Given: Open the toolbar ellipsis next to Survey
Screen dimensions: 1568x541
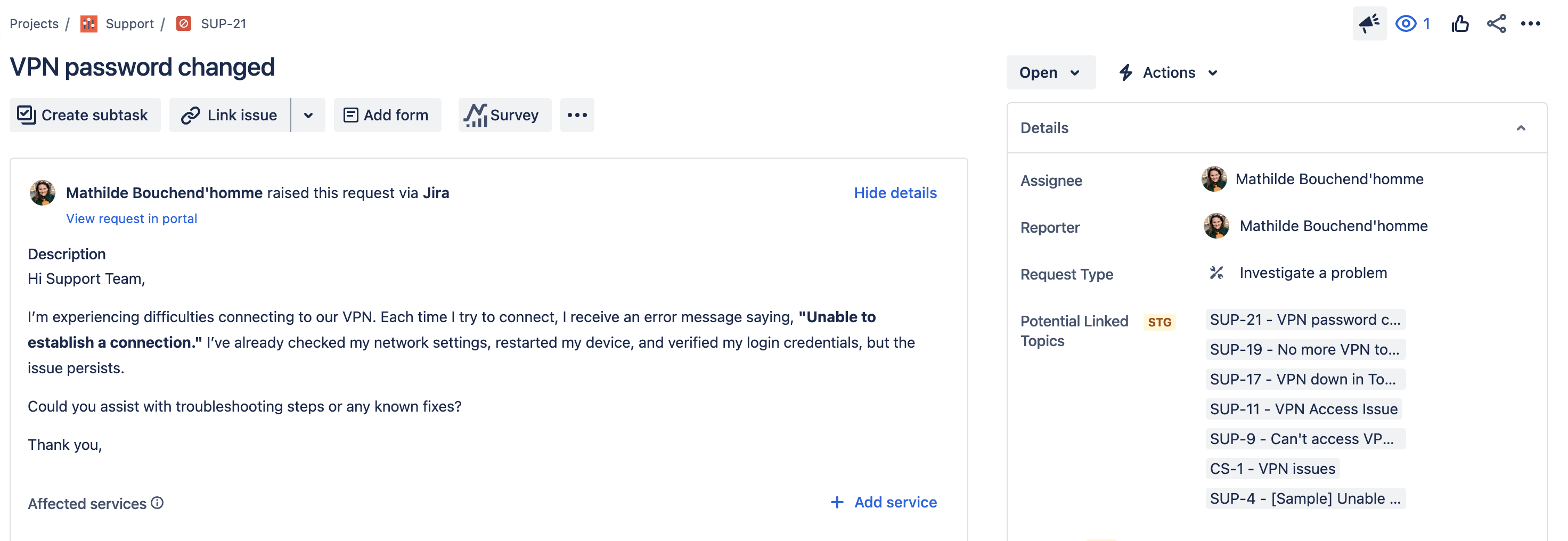Looking at the screenshot, I should tap(576, 115).
